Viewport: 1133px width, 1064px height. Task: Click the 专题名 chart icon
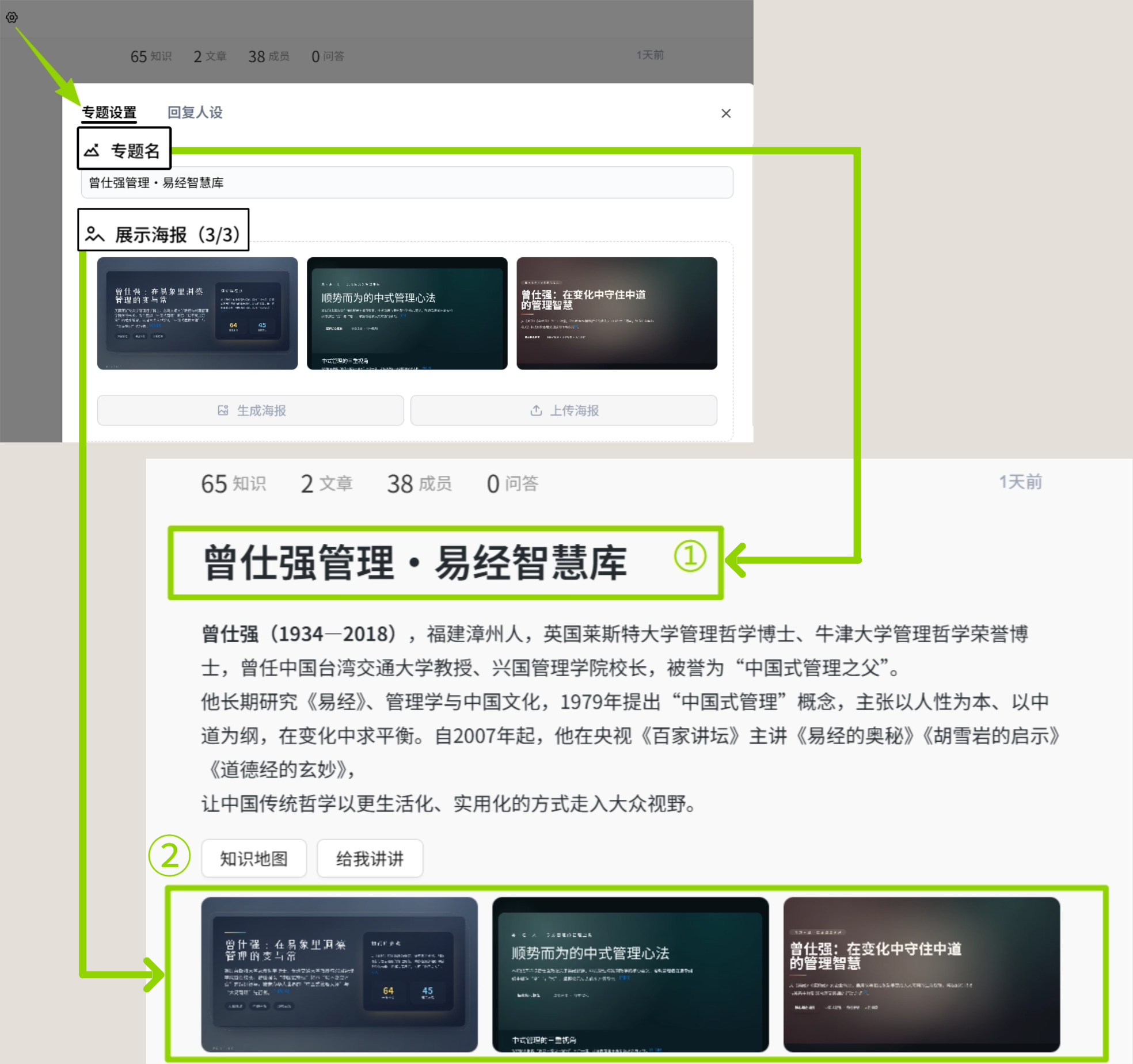(x=92, y=151)
